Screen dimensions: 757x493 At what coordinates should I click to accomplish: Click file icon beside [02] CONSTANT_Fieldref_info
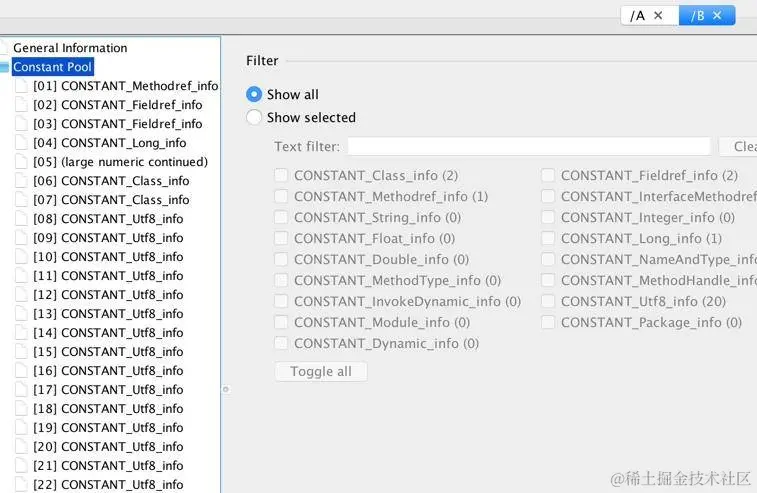pyautogui.click(x=23, y=105)
